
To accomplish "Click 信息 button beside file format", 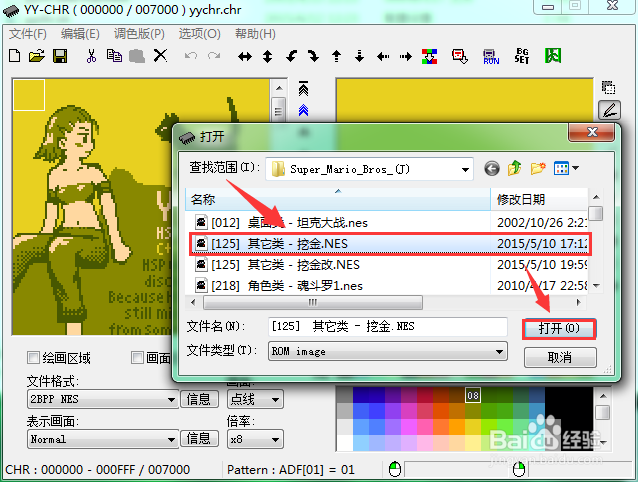I will [199, 399].
